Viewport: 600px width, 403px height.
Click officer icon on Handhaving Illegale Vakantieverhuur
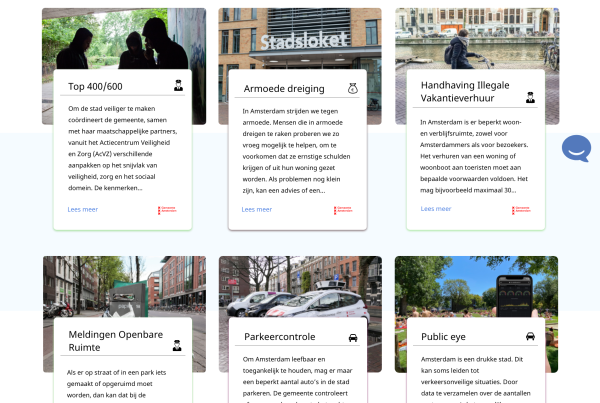530,98
